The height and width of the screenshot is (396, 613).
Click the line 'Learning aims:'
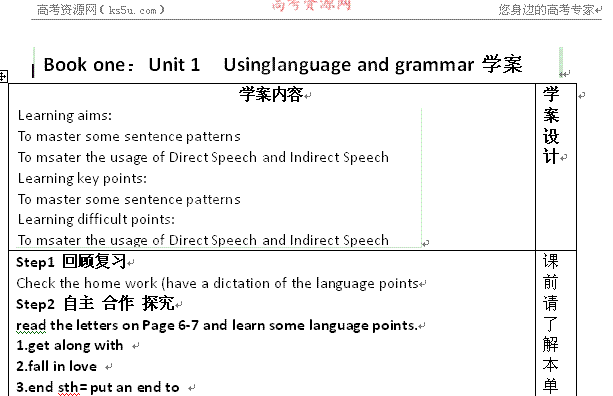click(65, 116)
